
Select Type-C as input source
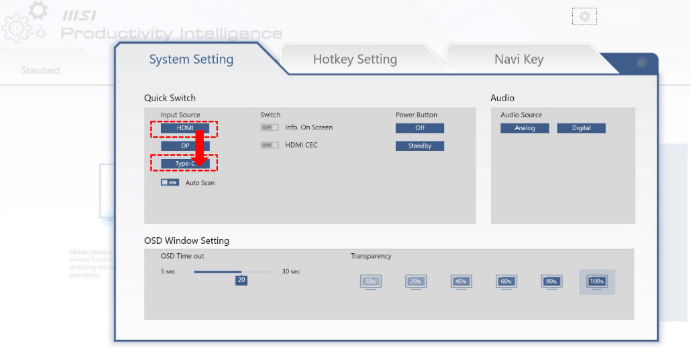click(x=185, y=164)
